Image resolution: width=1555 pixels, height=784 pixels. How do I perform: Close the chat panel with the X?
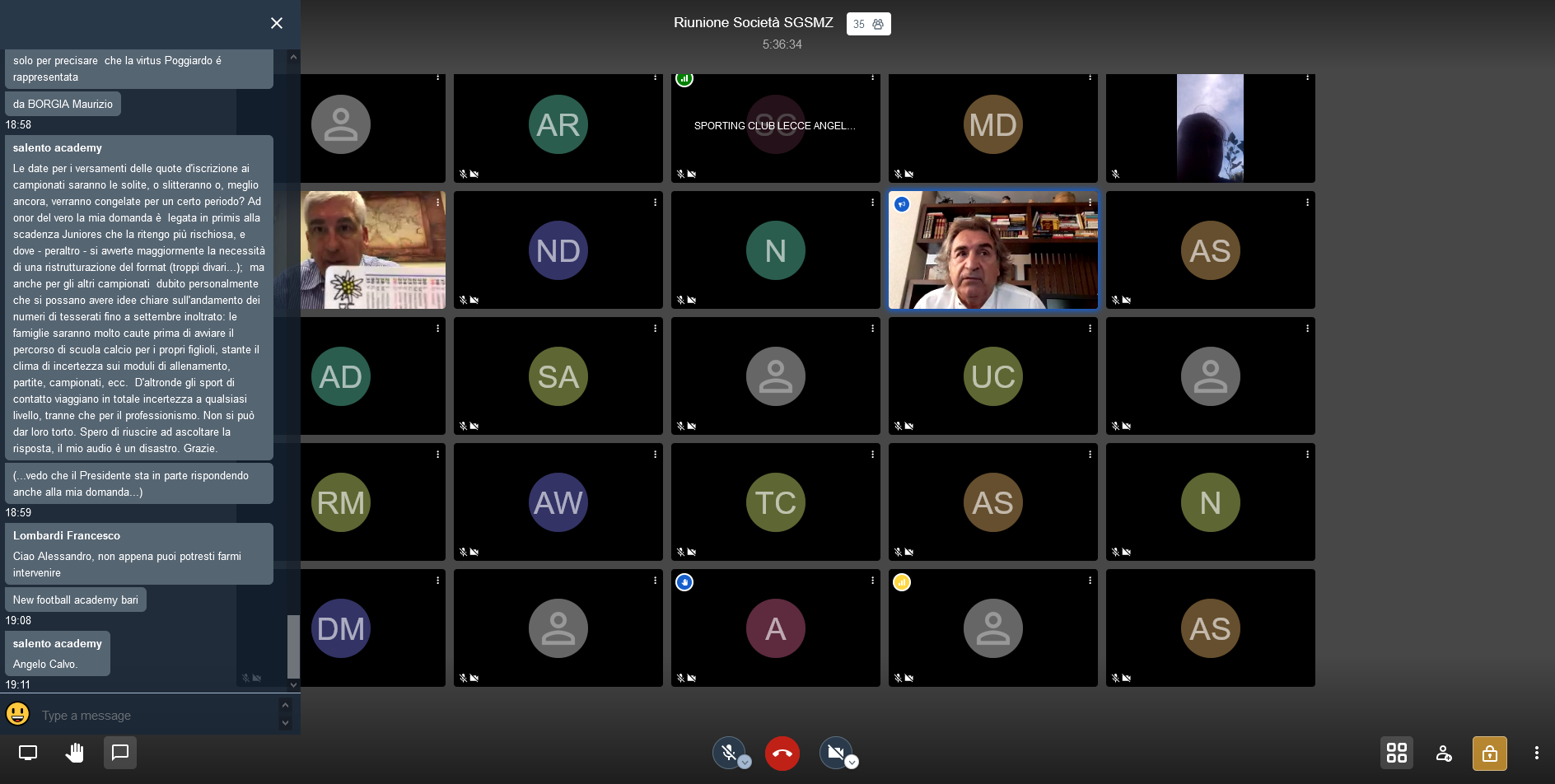[277, 23]
